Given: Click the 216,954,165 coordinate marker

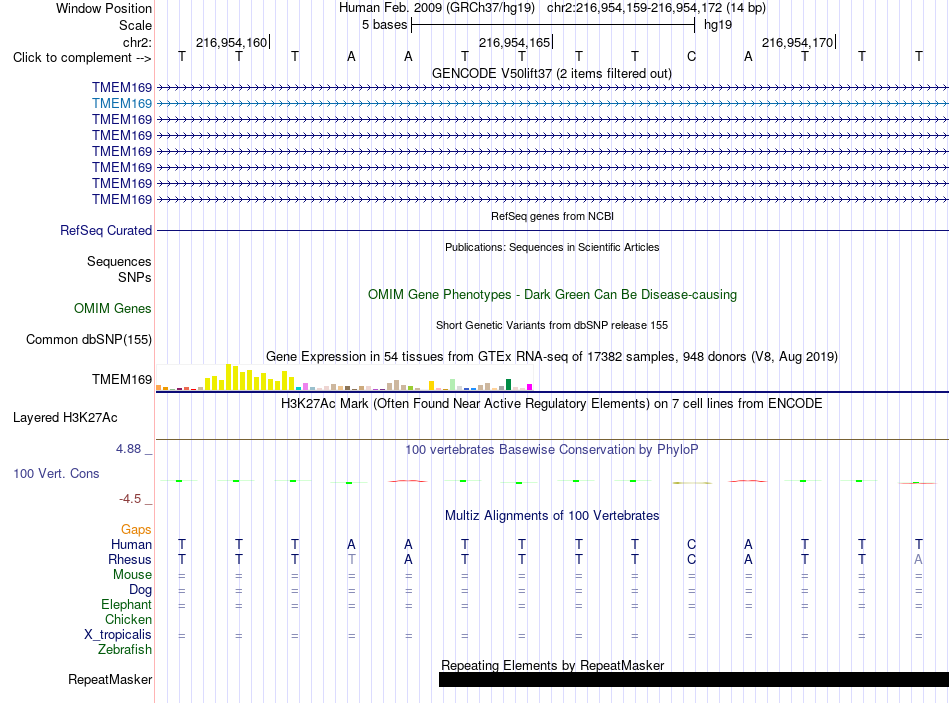Looking at the screenshot, I should (x=514, y=42).
